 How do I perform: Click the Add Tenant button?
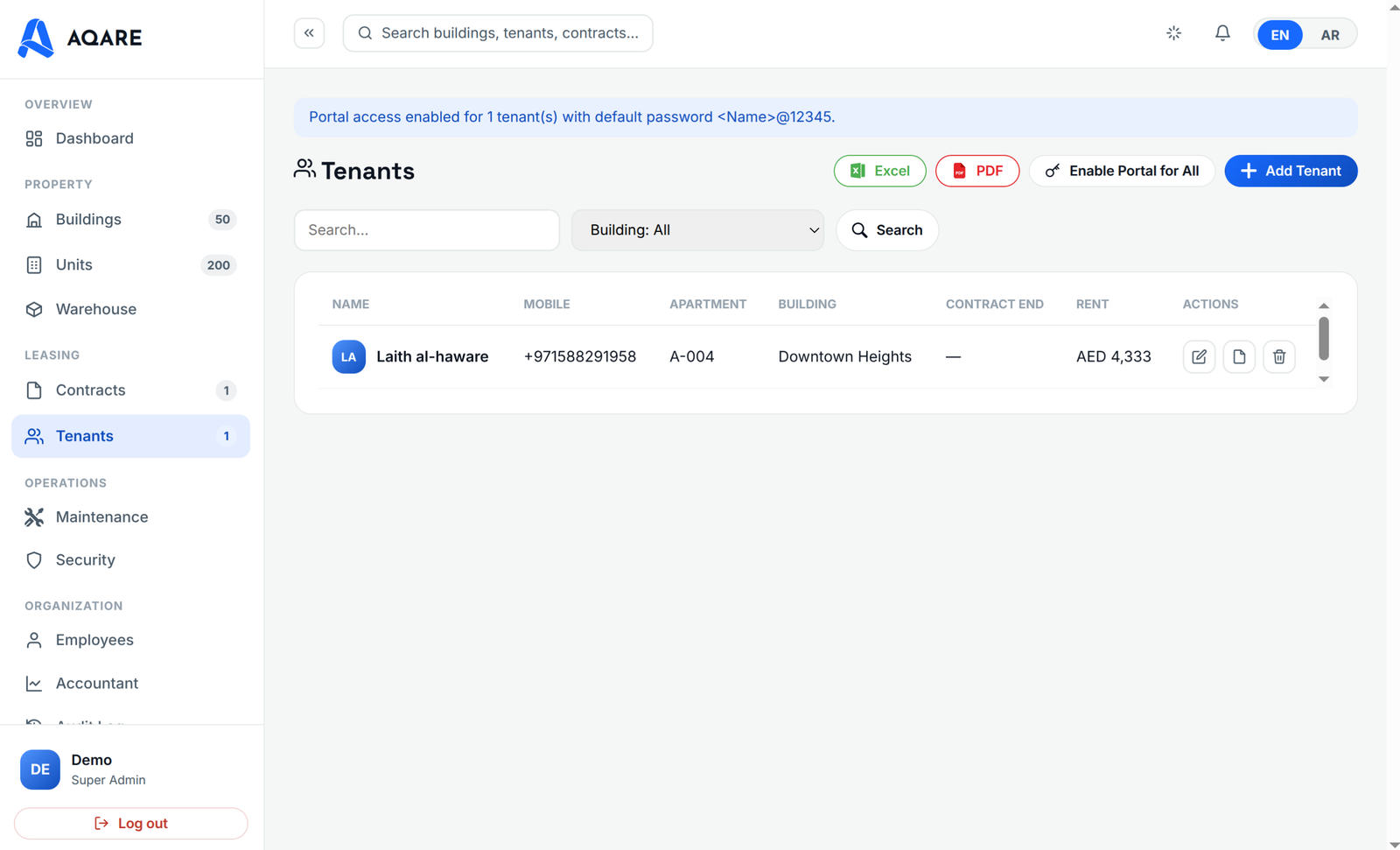1291,171
